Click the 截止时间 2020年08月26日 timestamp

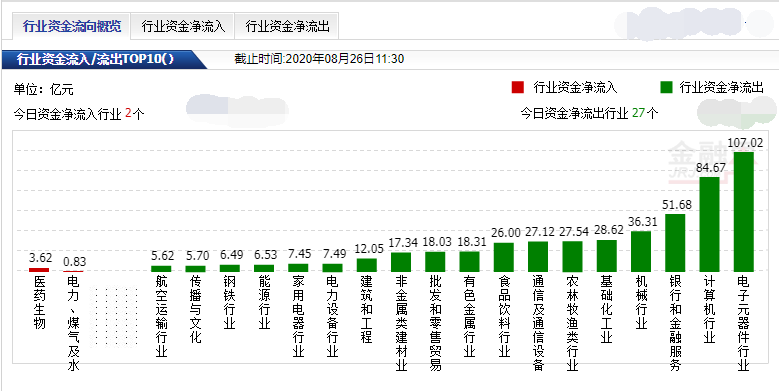coord(319,59)
